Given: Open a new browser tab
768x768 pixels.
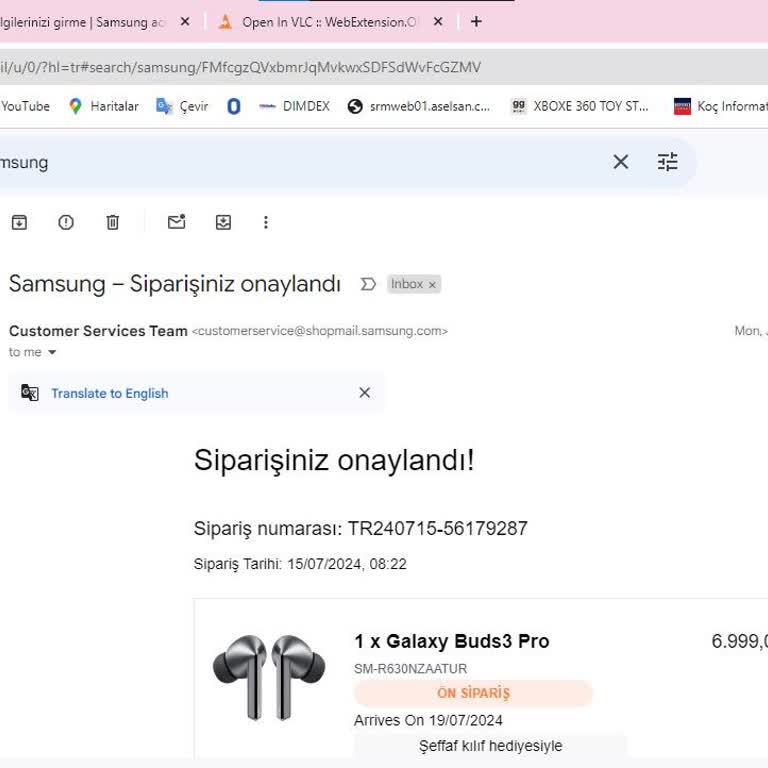Looking at the screenshot, I should (x=476, y=22).
